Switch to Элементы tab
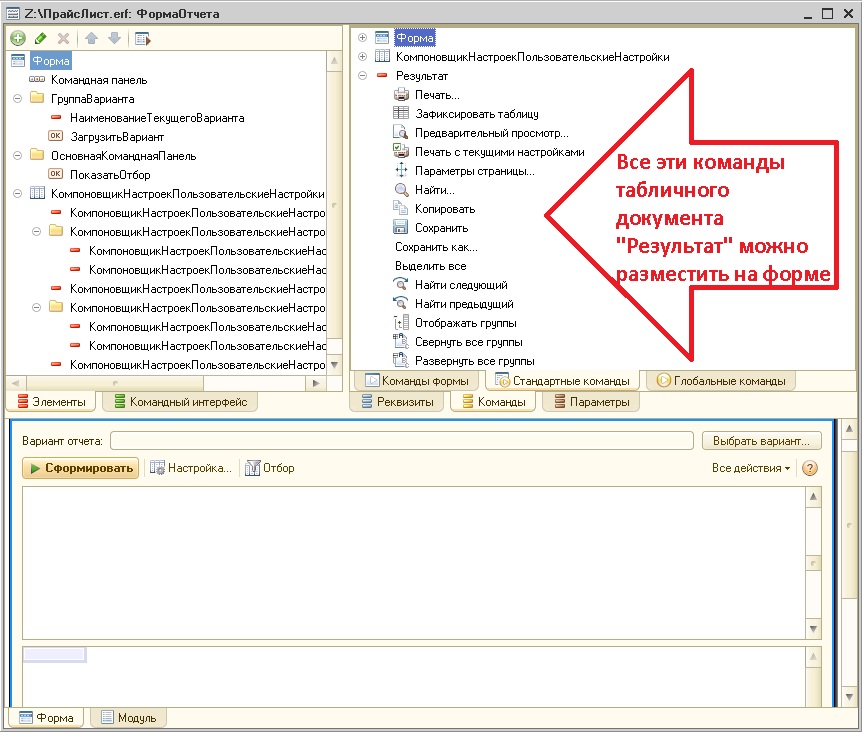Image resolution: width=862 pixels, height=732 pixels. pos(51,402)
